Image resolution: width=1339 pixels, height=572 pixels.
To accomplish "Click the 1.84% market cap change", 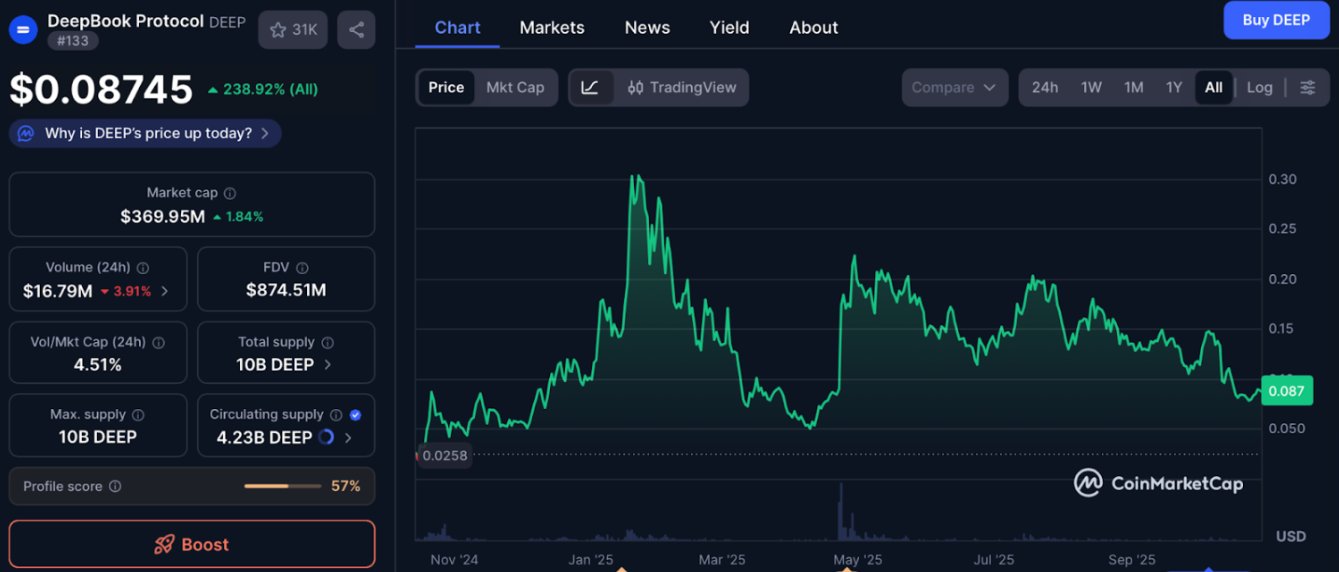I will 238,217.
